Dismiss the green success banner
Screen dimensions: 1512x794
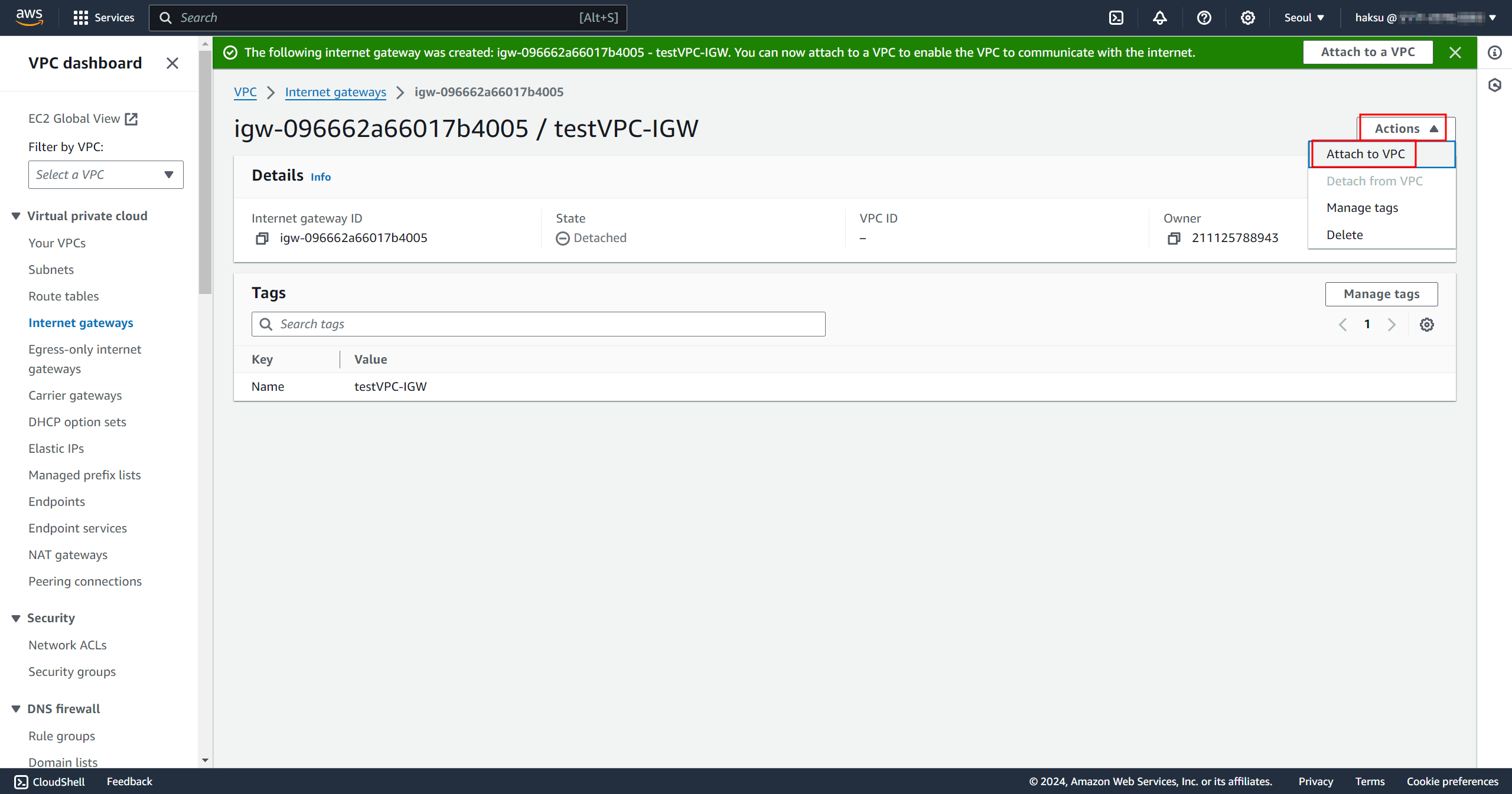1455,53
